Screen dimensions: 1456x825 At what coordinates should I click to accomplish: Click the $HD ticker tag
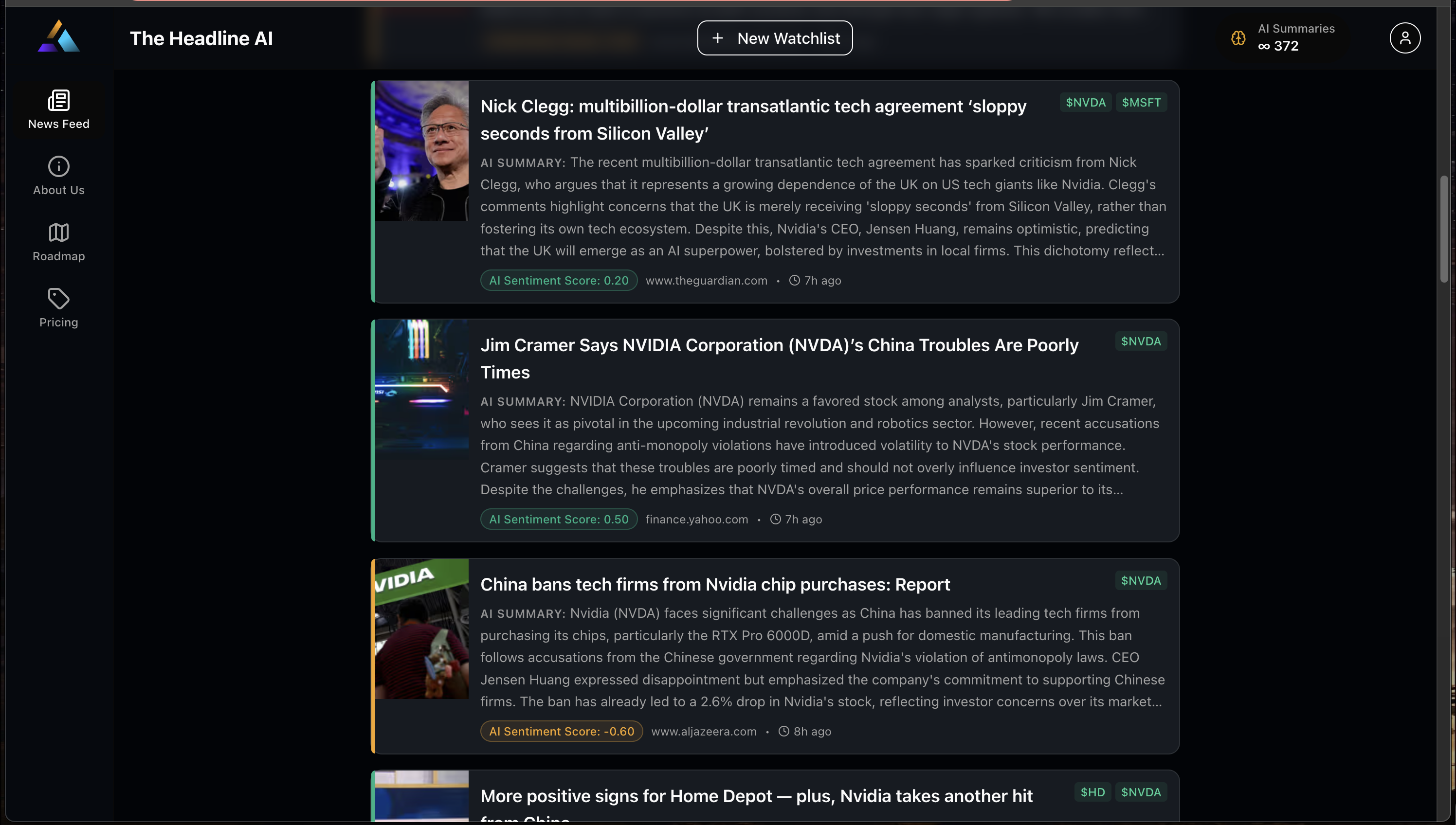click(1092, 793)
